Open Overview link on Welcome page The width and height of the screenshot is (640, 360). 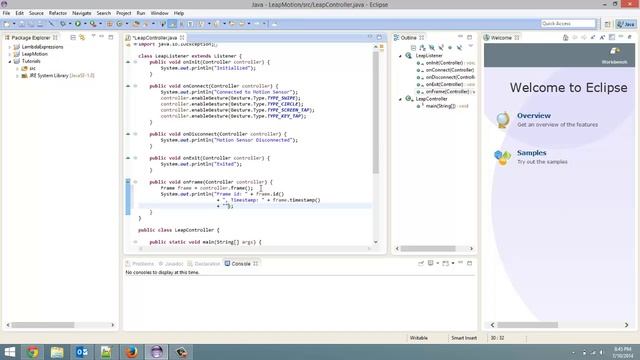[x=533, y=116]
